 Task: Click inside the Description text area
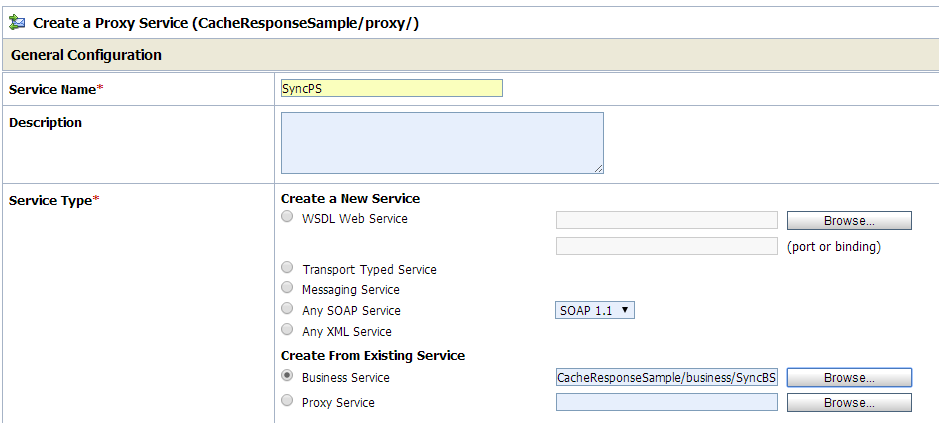[x=442, y=142]
